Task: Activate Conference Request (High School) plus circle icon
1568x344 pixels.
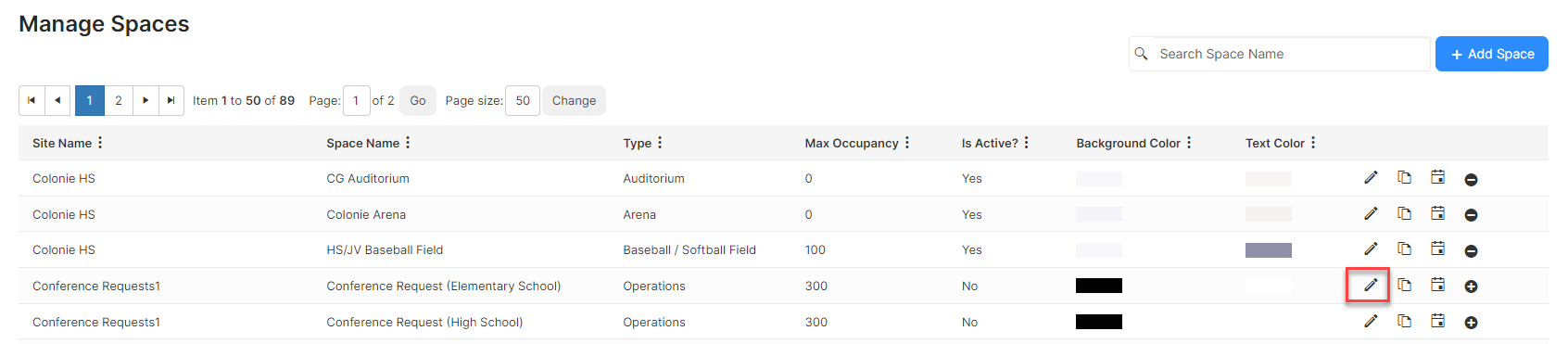Action: point(1471,323)
